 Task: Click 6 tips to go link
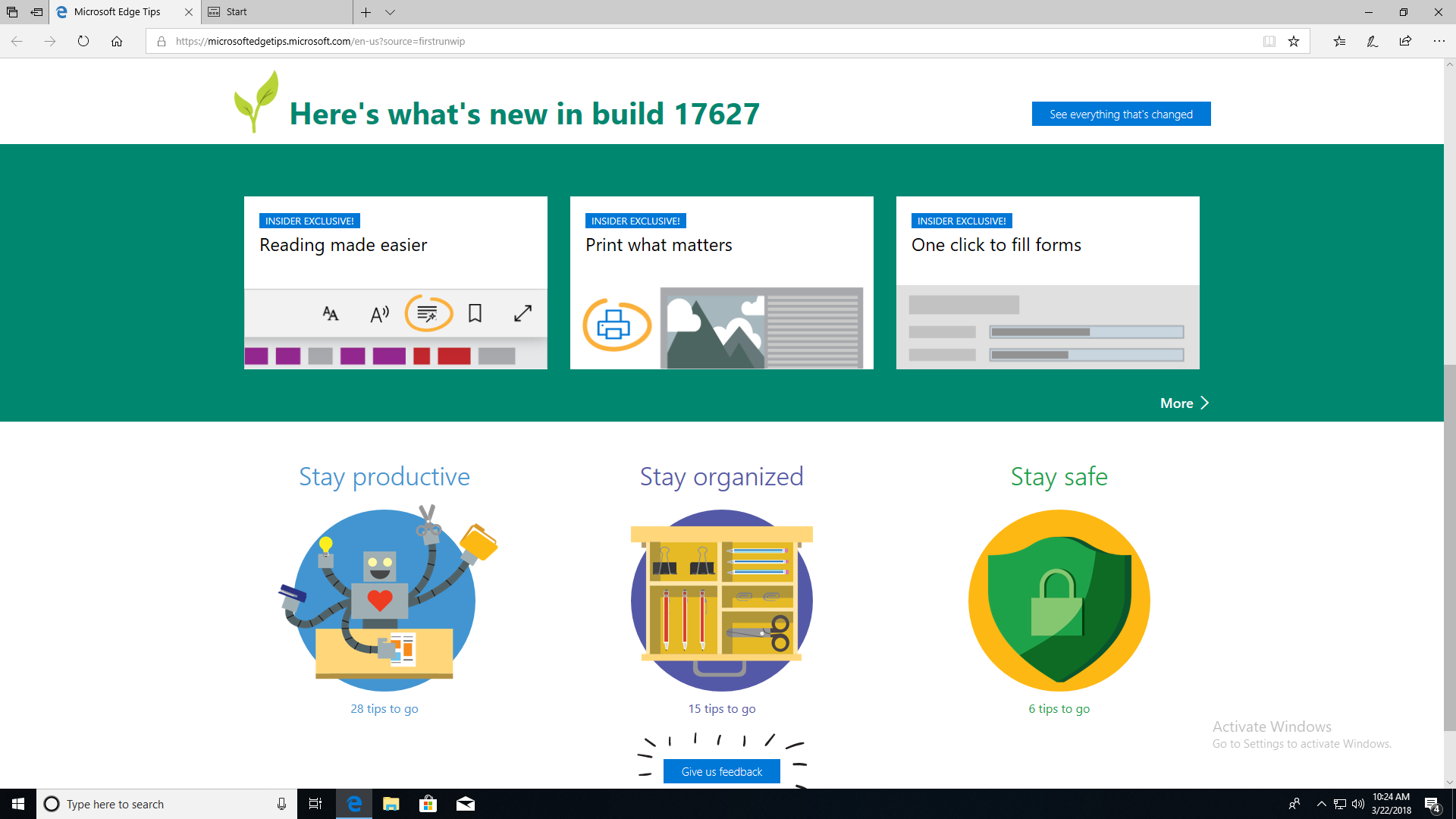[1059, 708]
